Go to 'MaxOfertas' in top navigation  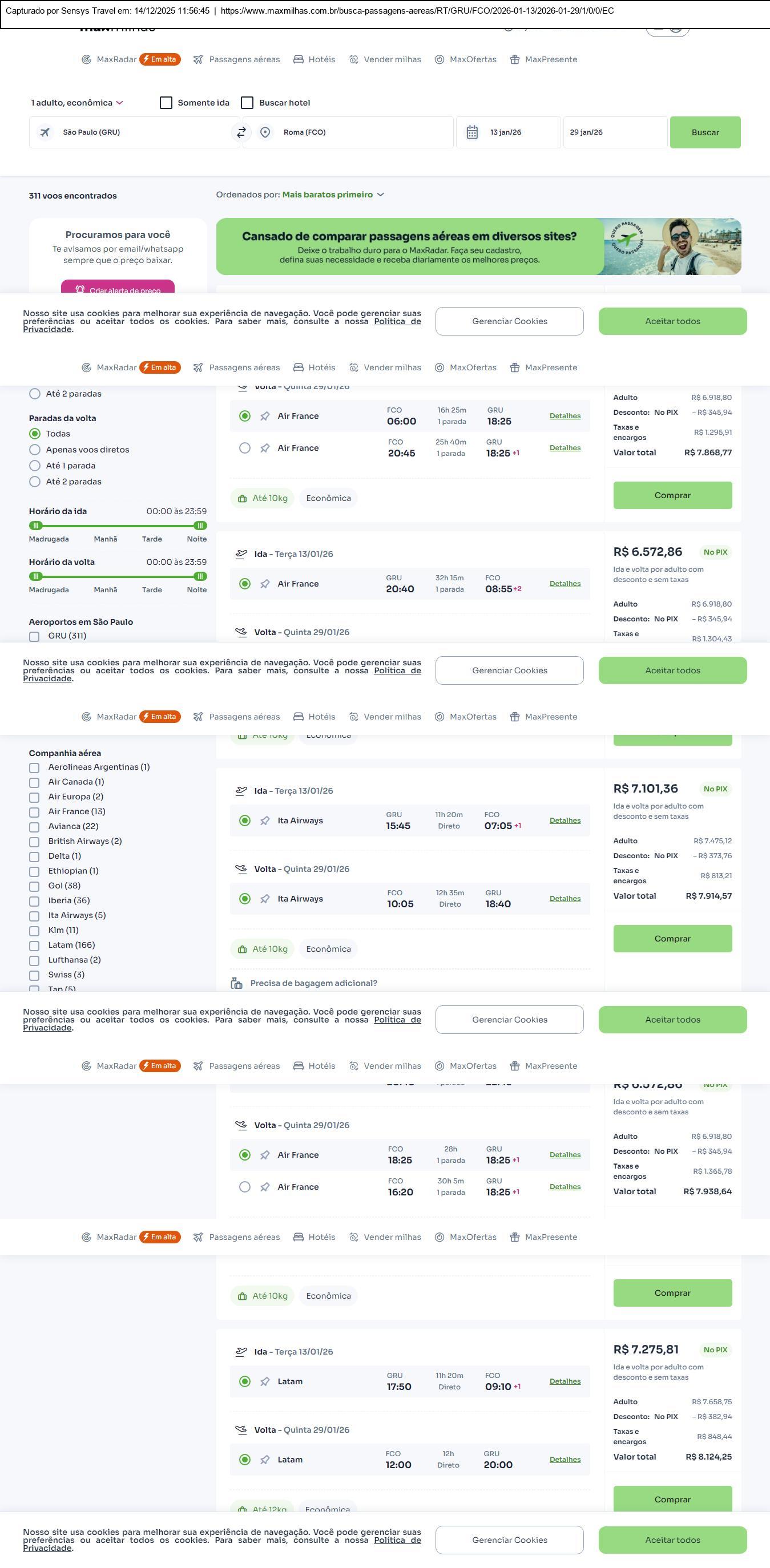click(466, 60)
